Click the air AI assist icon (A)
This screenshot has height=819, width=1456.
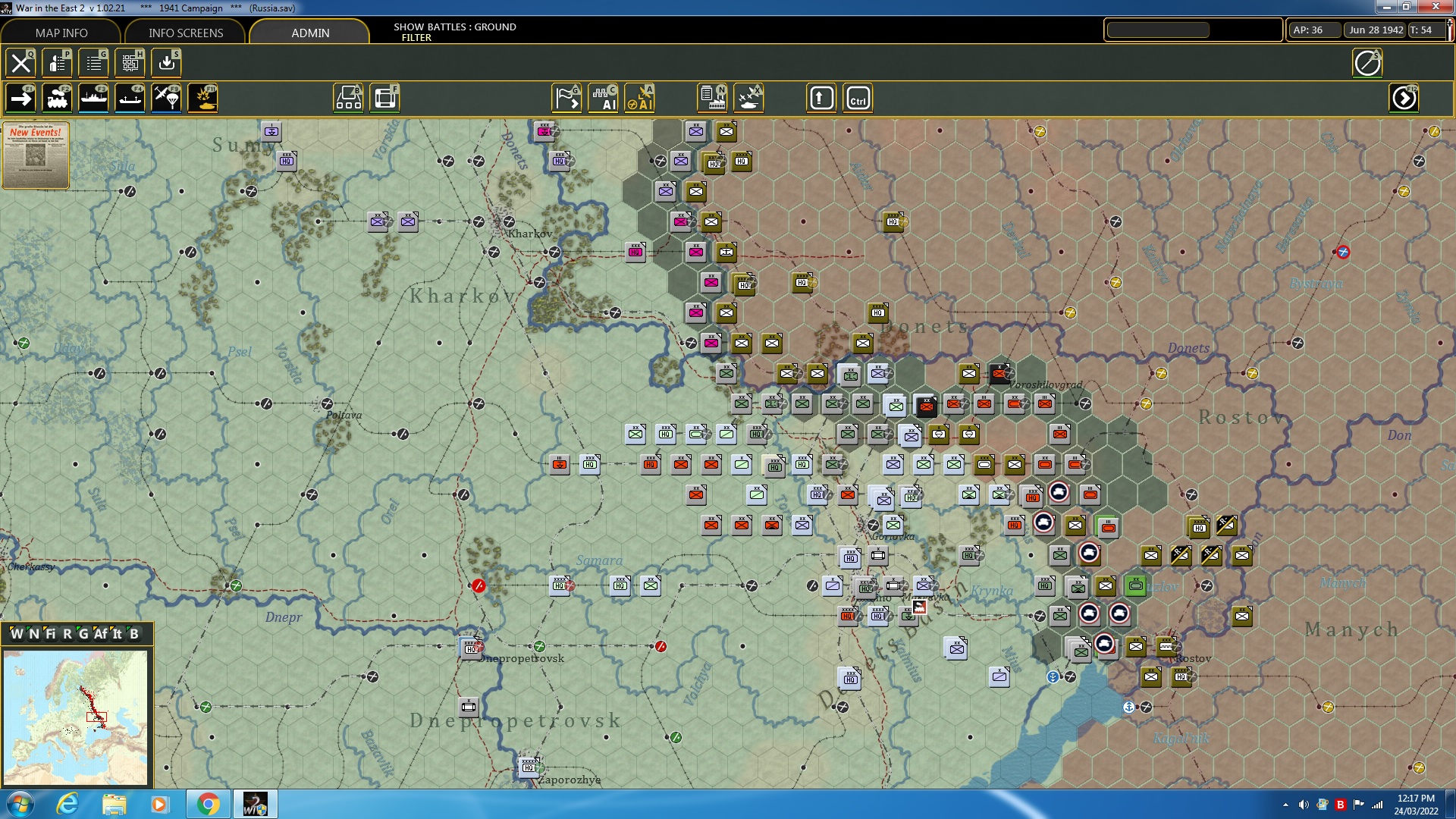640,99
